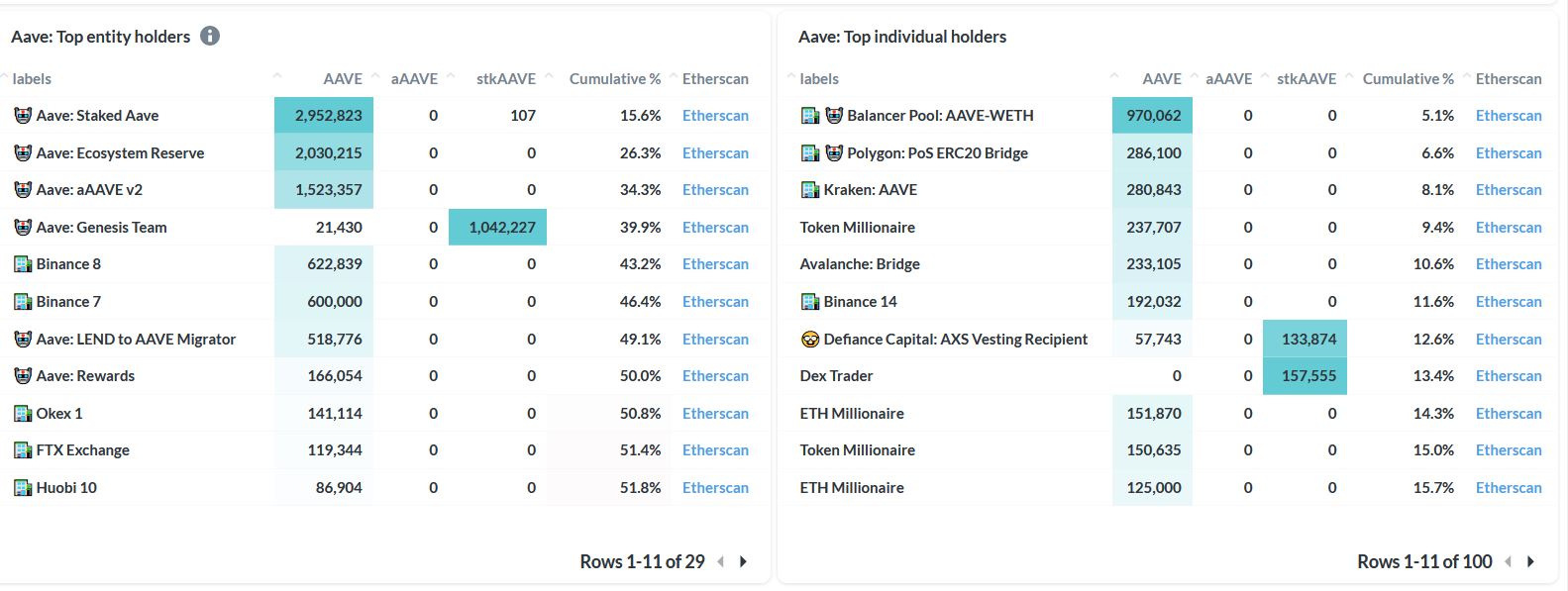This screenshot has width=1568, height=591.
Task: Open Etherscan link for Huobi 10
Action: pyautogui.click(x=715, y=487)
